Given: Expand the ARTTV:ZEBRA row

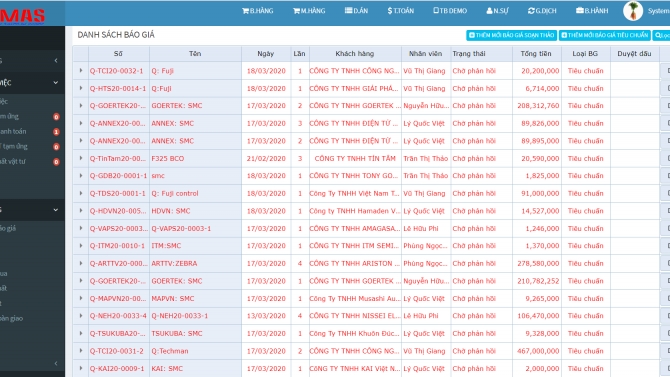Looking at the screenshot, I should tap(81, 263).
